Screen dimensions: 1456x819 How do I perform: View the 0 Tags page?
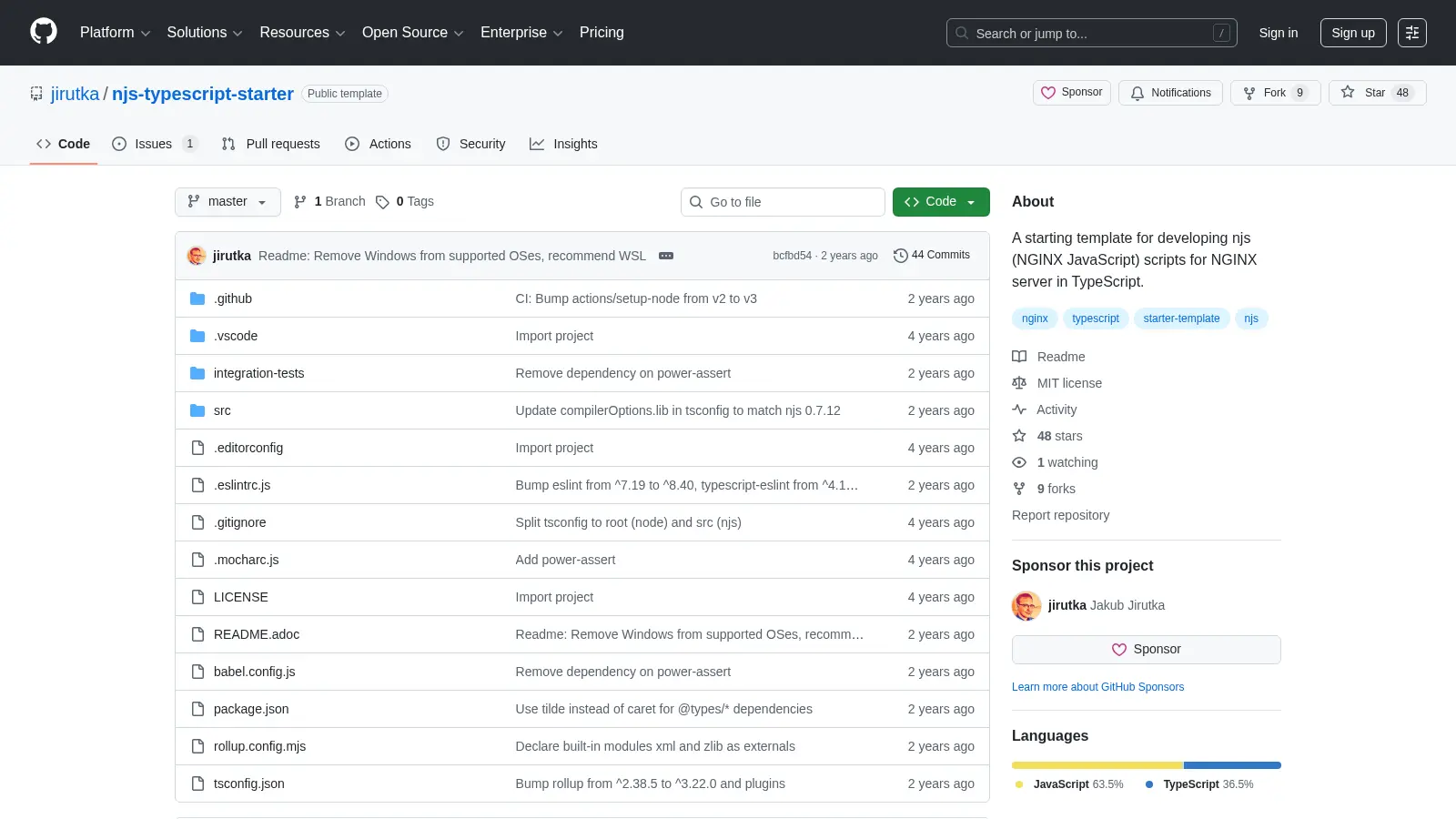[405, 201]
